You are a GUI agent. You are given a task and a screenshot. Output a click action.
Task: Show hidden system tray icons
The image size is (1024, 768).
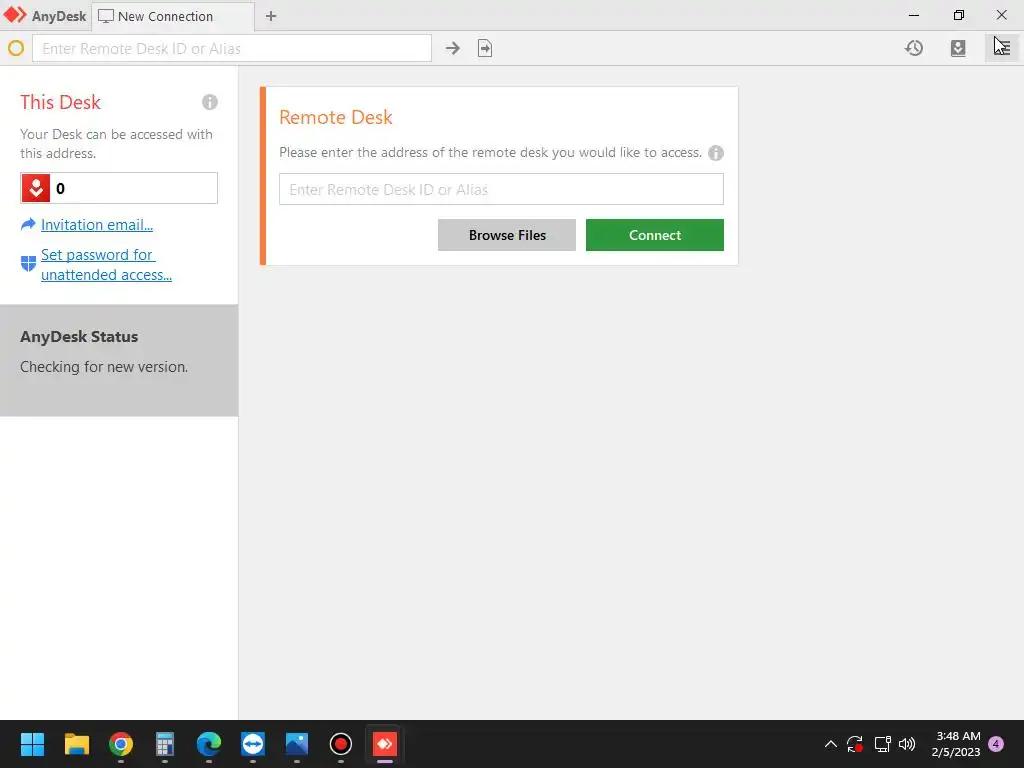tap(831, 744)
